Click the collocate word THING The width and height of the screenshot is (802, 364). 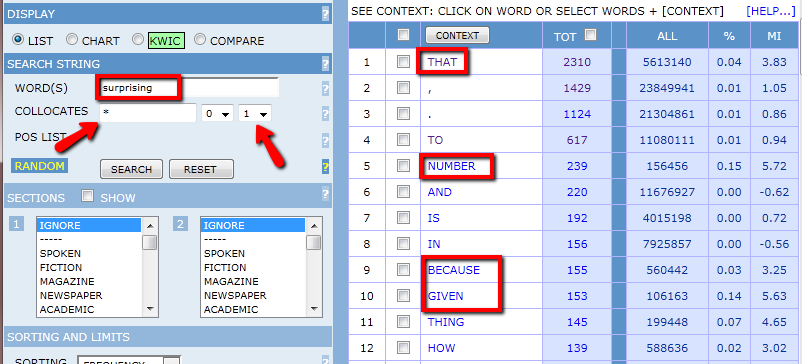click(446, 322)
